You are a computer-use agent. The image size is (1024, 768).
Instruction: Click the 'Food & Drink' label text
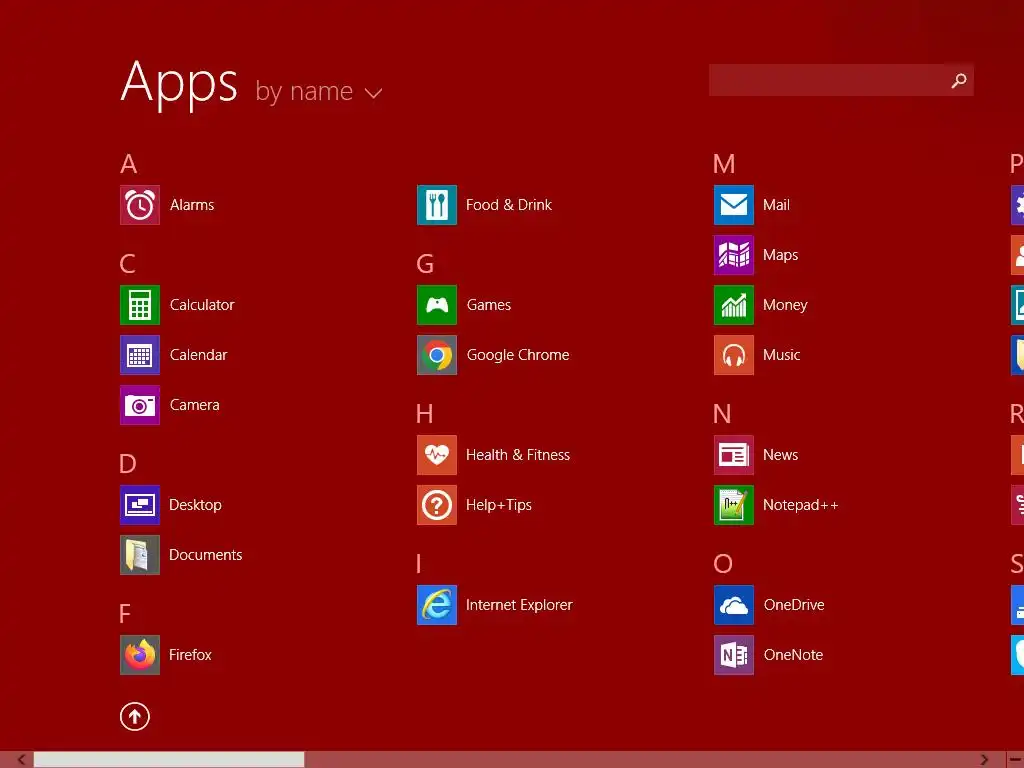click(509, 205)
